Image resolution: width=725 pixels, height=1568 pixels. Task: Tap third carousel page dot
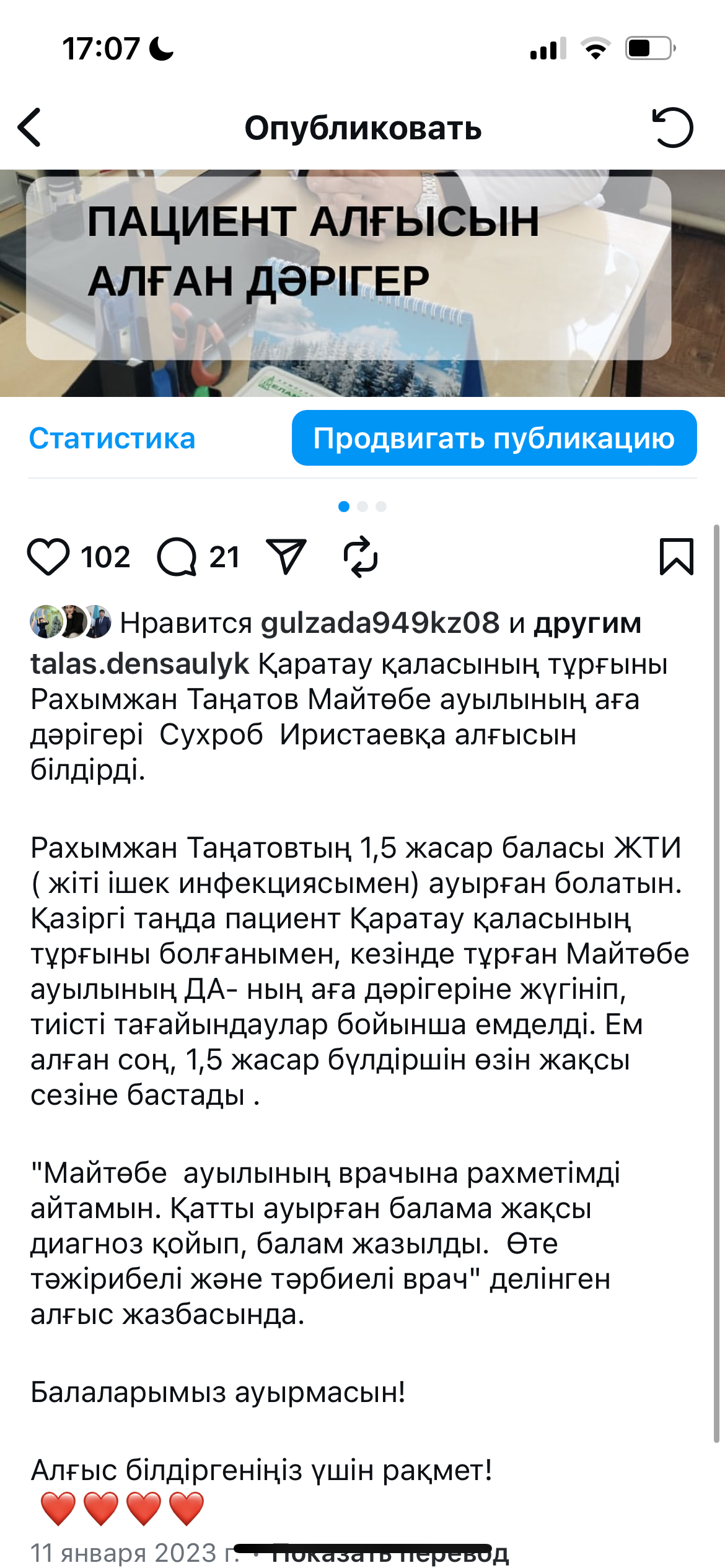pos(381,507)
